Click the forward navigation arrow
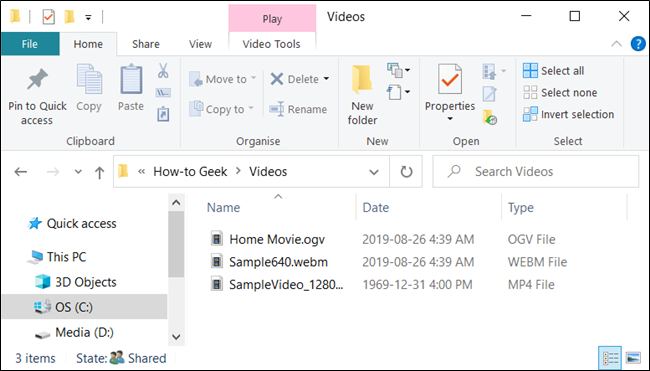 (x=53, y=172)
